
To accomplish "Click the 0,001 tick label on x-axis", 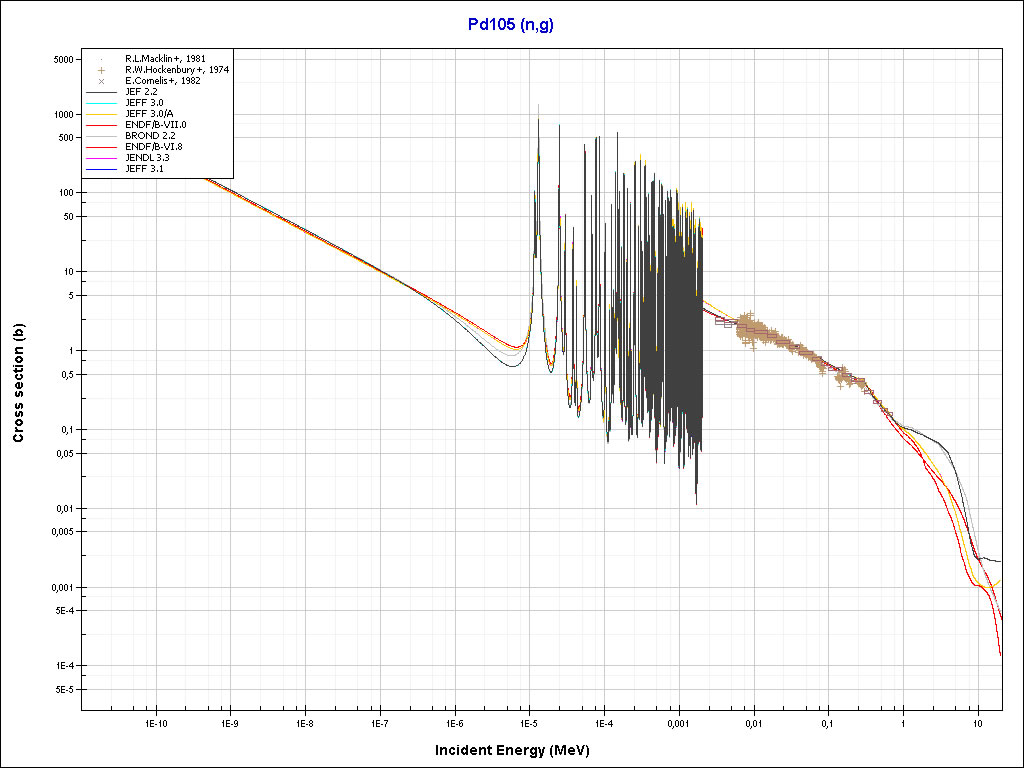I will [x=678, y=722].
